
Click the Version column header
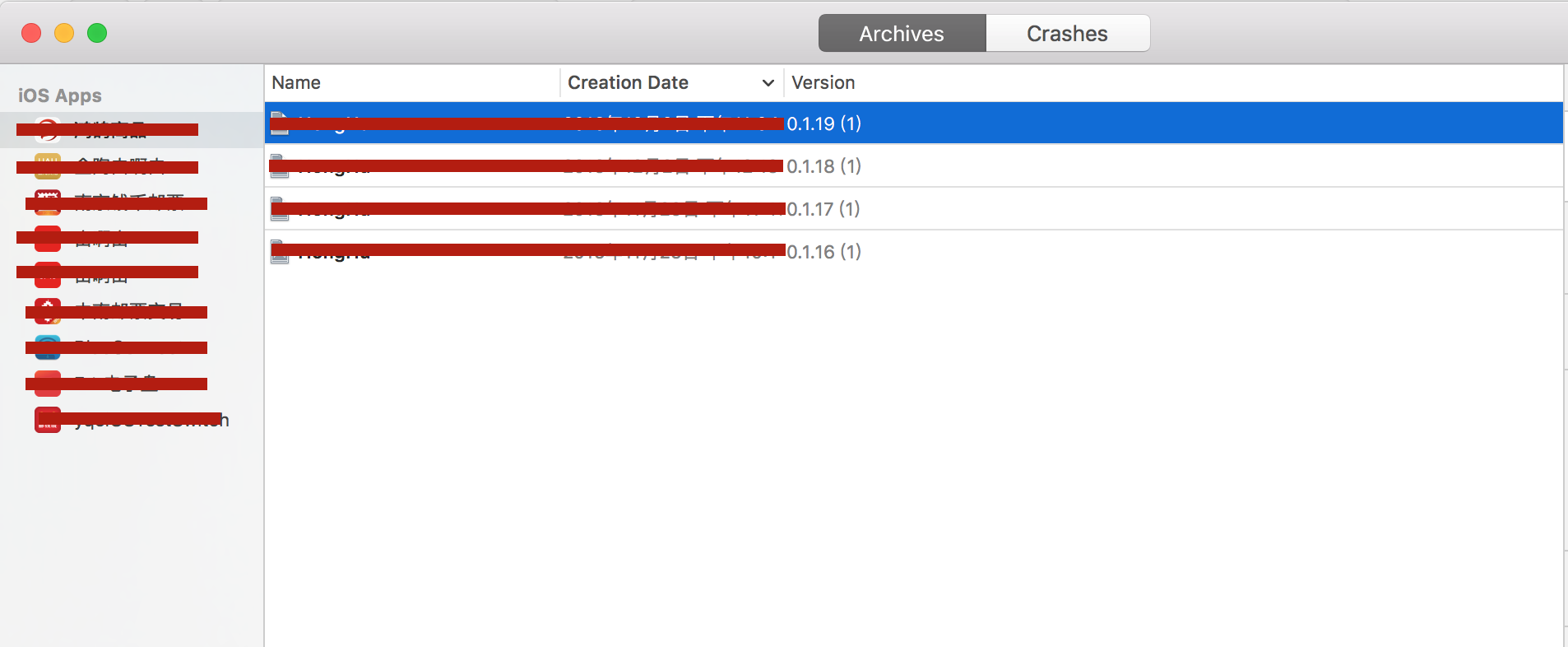[x=823, y=83]
